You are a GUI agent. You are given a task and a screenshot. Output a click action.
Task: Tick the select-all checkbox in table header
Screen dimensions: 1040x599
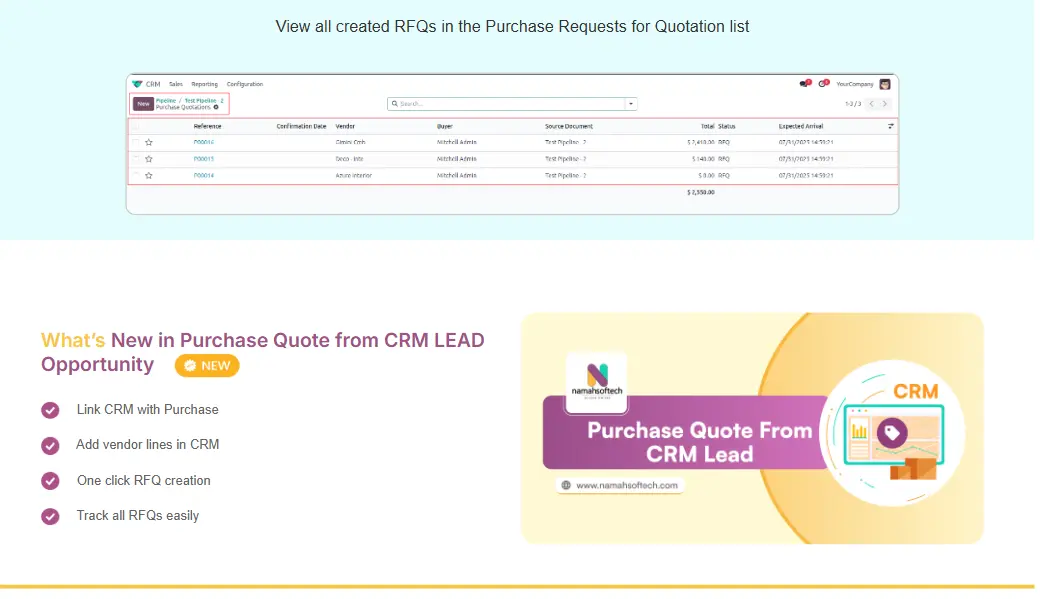pos(136,127)
